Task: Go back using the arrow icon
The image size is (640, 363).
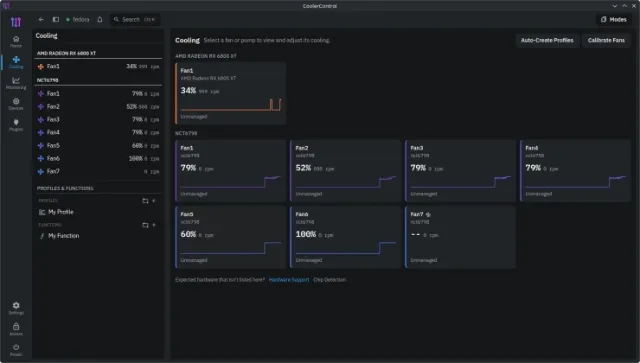Action: click(x=41, y=19)
